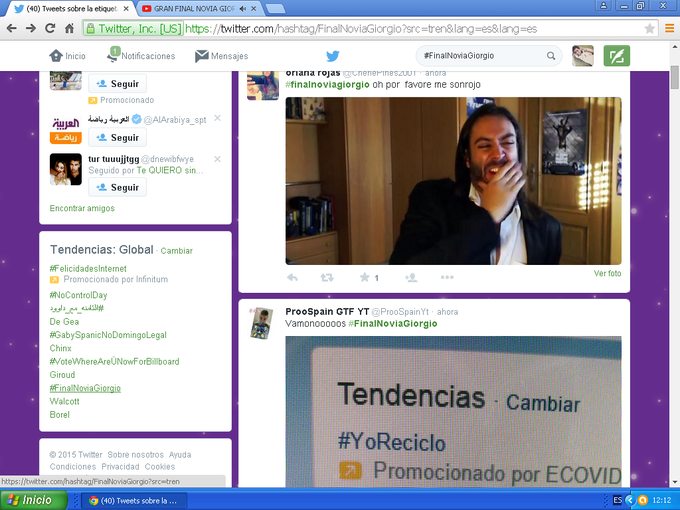Image resolution: width=680 pixels, height=510 pixels.
Task: Close the Tweets sobre la etiqueta tab
Action: [x=126, y=9]
